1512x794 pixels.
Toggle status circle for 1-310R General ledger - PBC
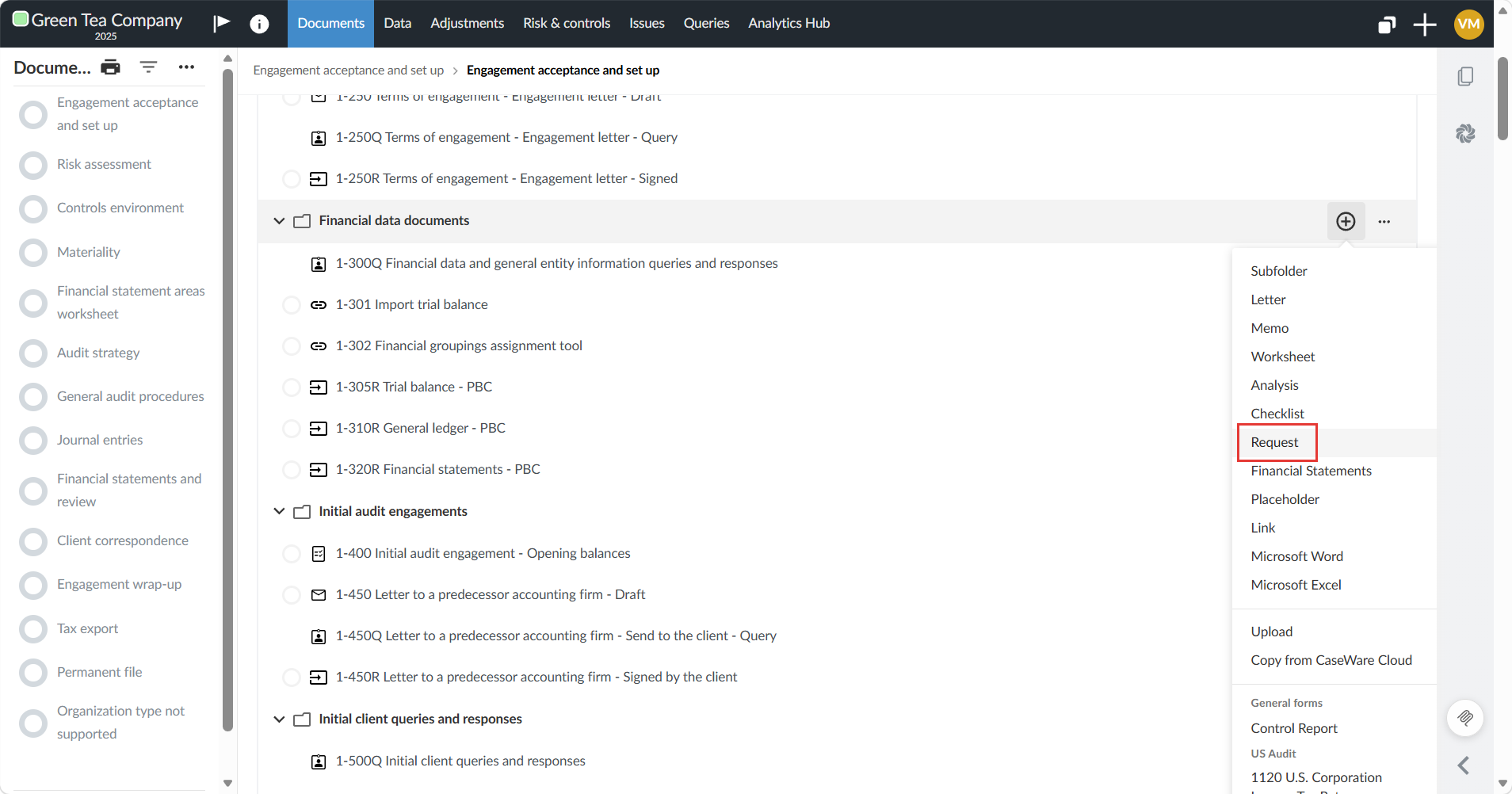click(292, 429)
